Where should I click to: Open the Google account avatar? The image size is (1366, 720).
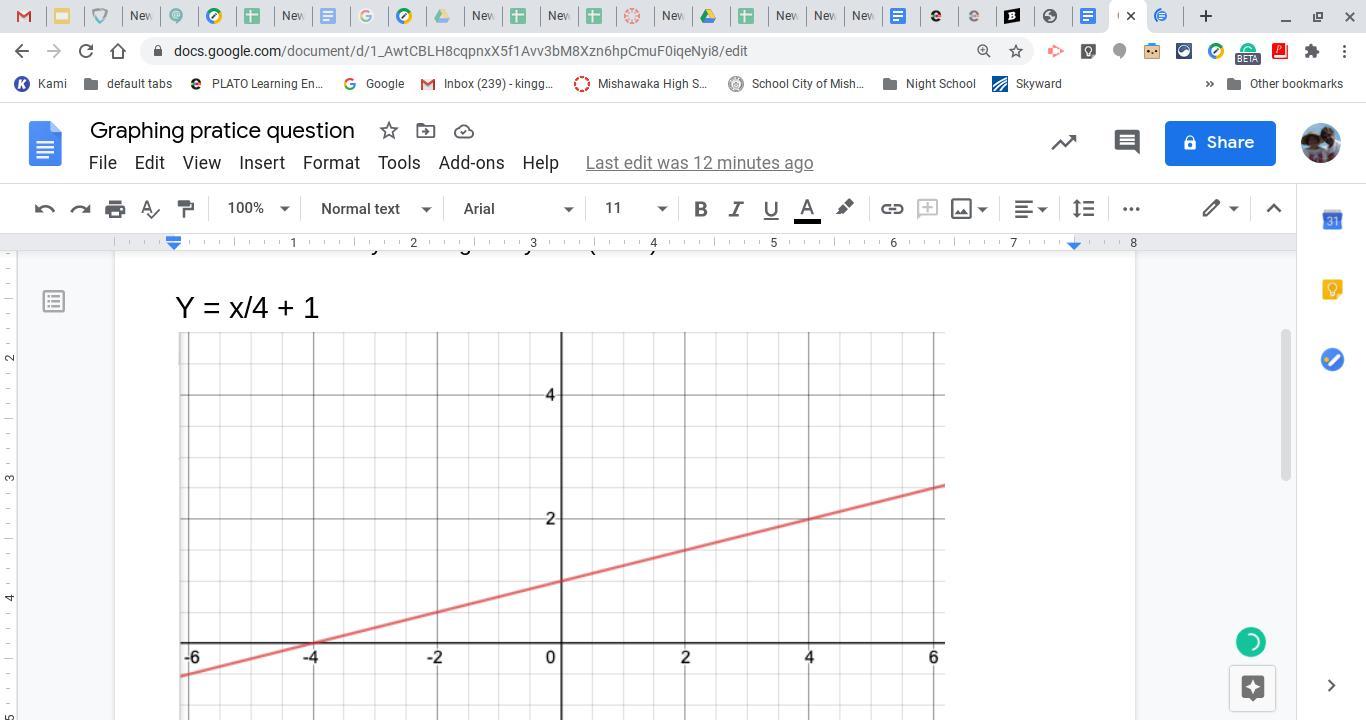(1320, 143)
